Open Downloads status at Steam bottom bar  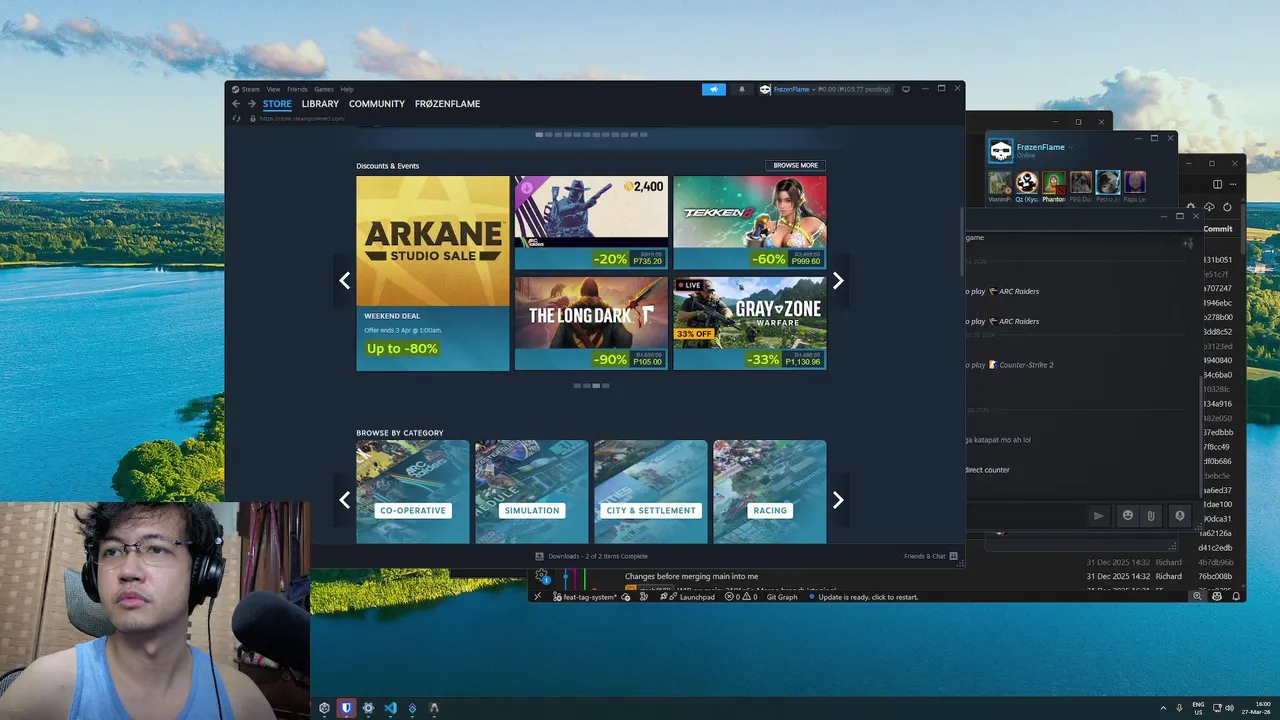[591, 556]
